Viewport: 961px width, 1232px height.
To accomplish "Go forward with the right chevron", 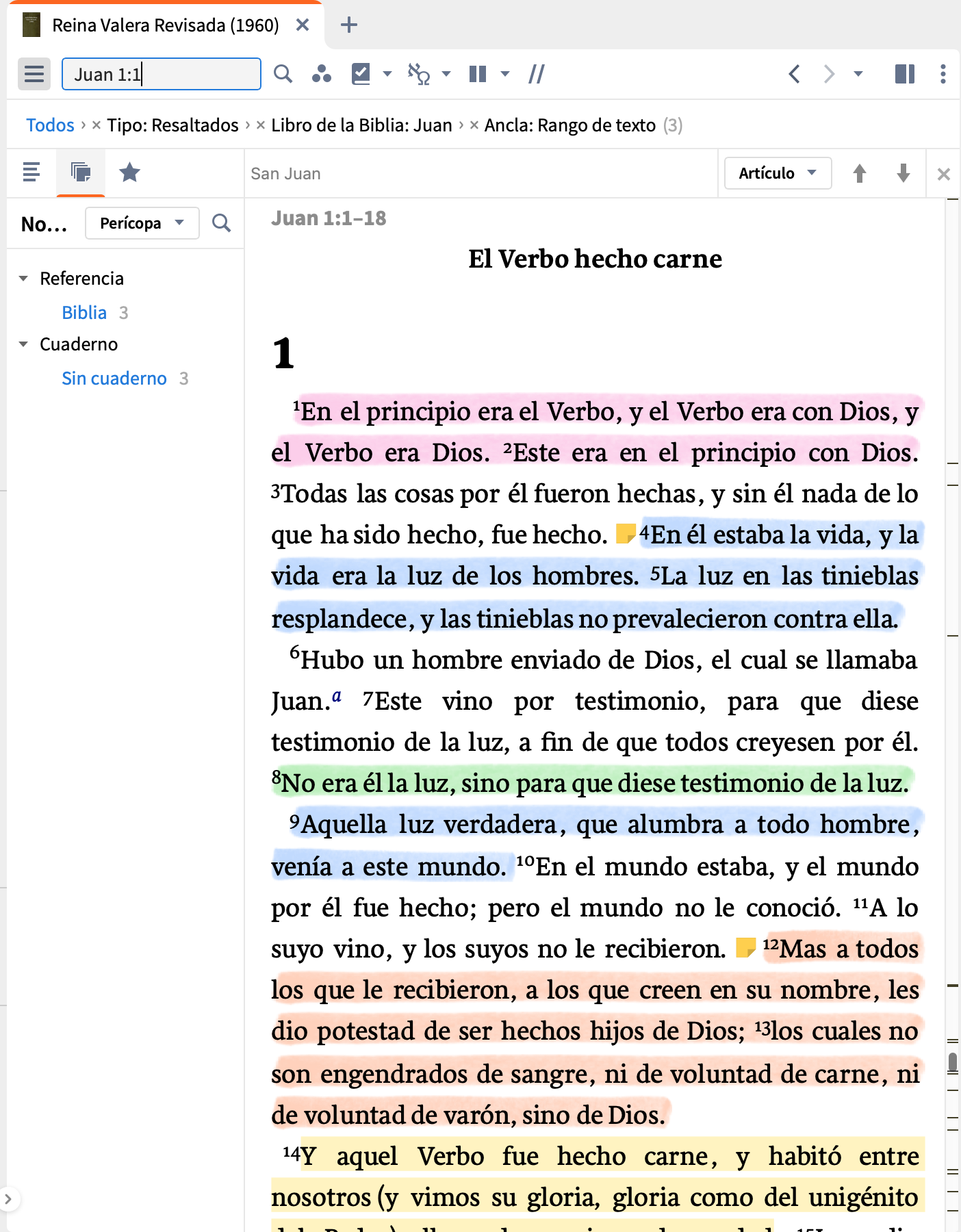I will pyautogui.click(x=829, y=74).
